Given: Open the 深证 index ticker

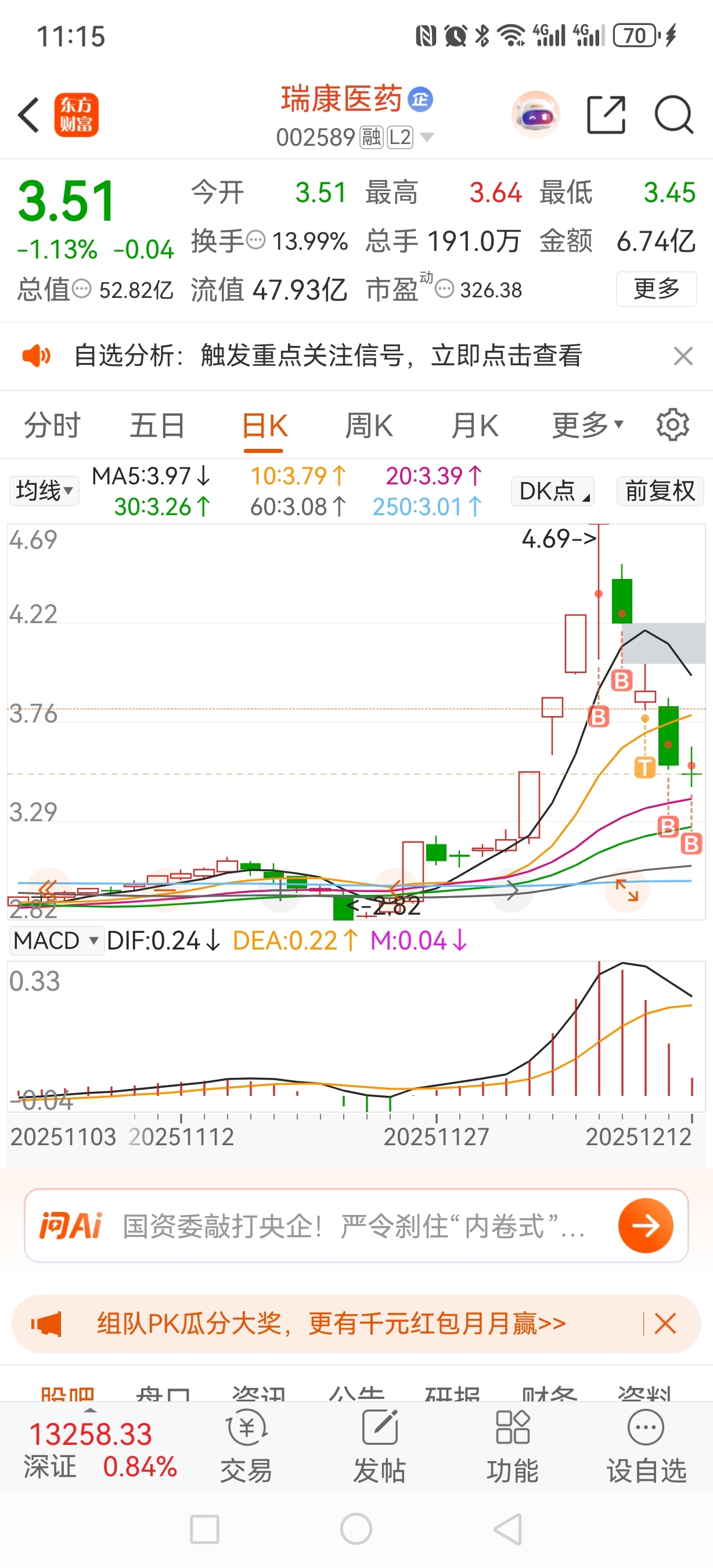Looking at the screenshot, I should (x=100, y=1450).
